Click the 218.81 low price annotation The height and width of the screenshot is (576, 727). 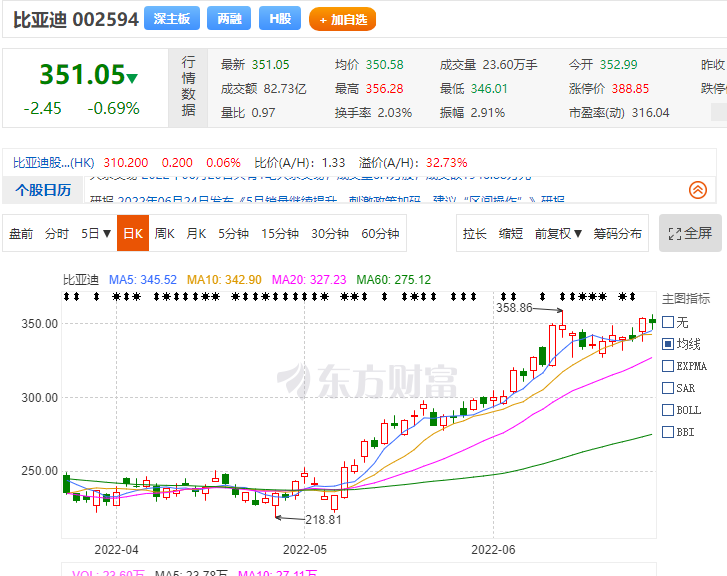coord(323,519)
